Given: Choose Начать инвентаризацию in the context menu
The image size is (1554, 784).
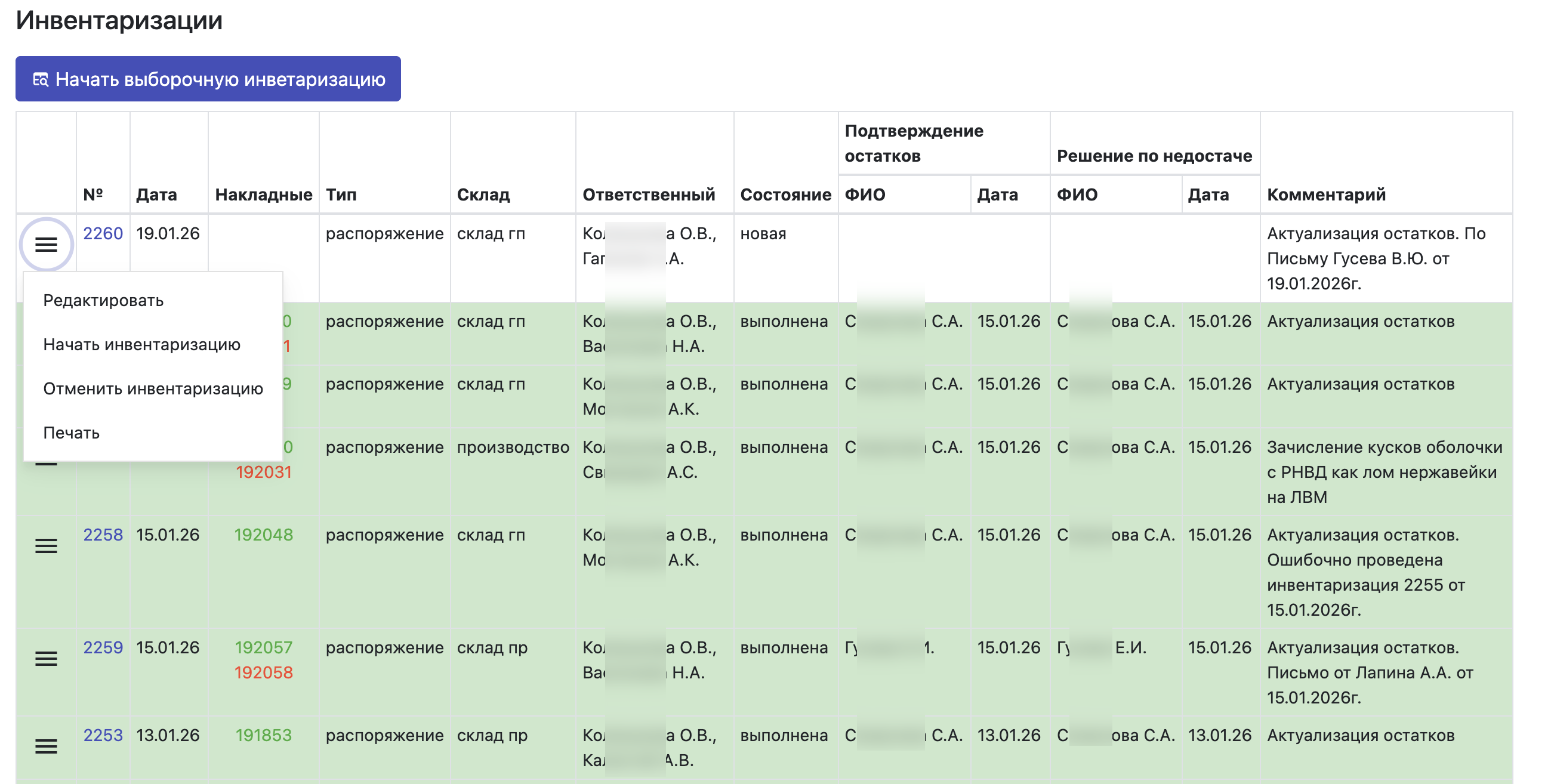Looking at the screenshot, I should (142, 344).
